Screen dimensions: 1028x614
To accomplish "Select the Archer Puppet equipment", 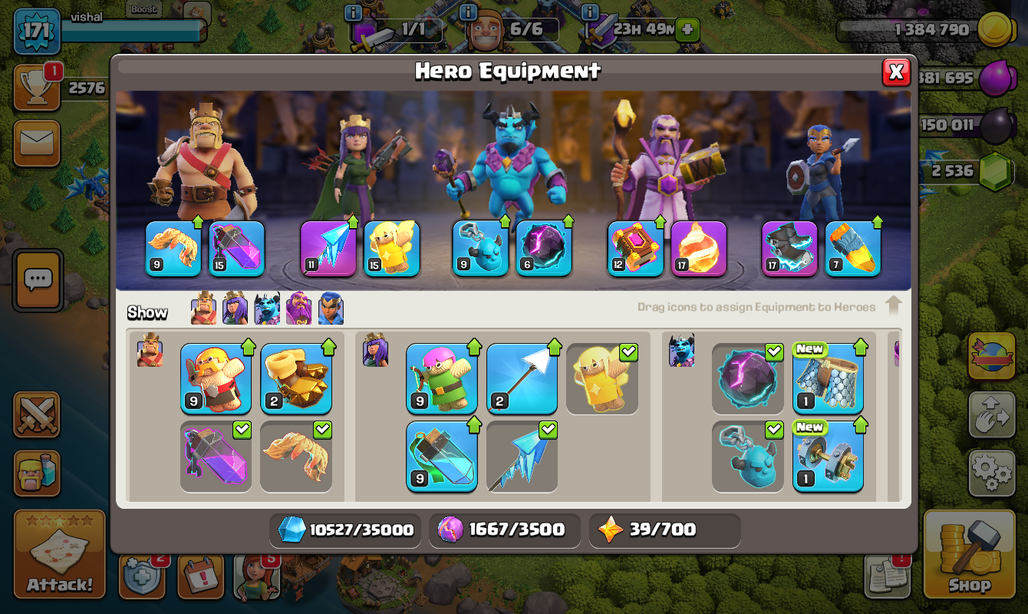I will (x=441, y=379).
